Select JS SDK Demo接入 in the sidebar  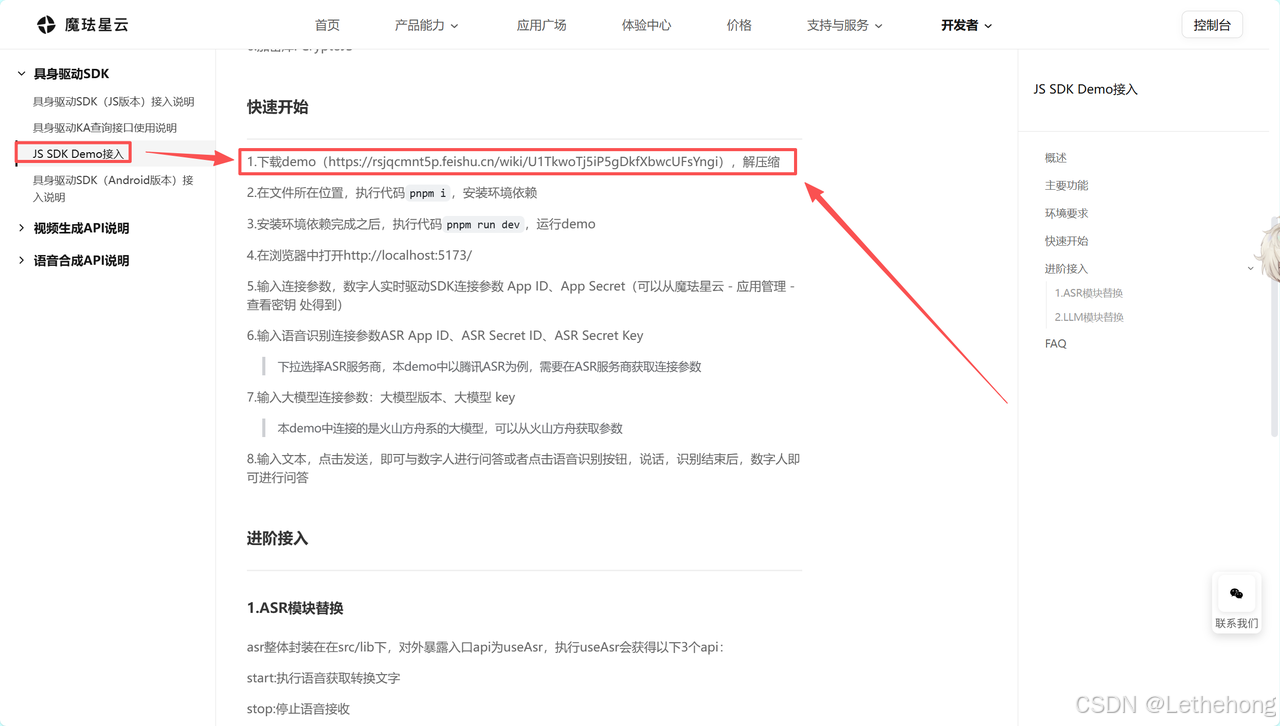click(72, 153)
